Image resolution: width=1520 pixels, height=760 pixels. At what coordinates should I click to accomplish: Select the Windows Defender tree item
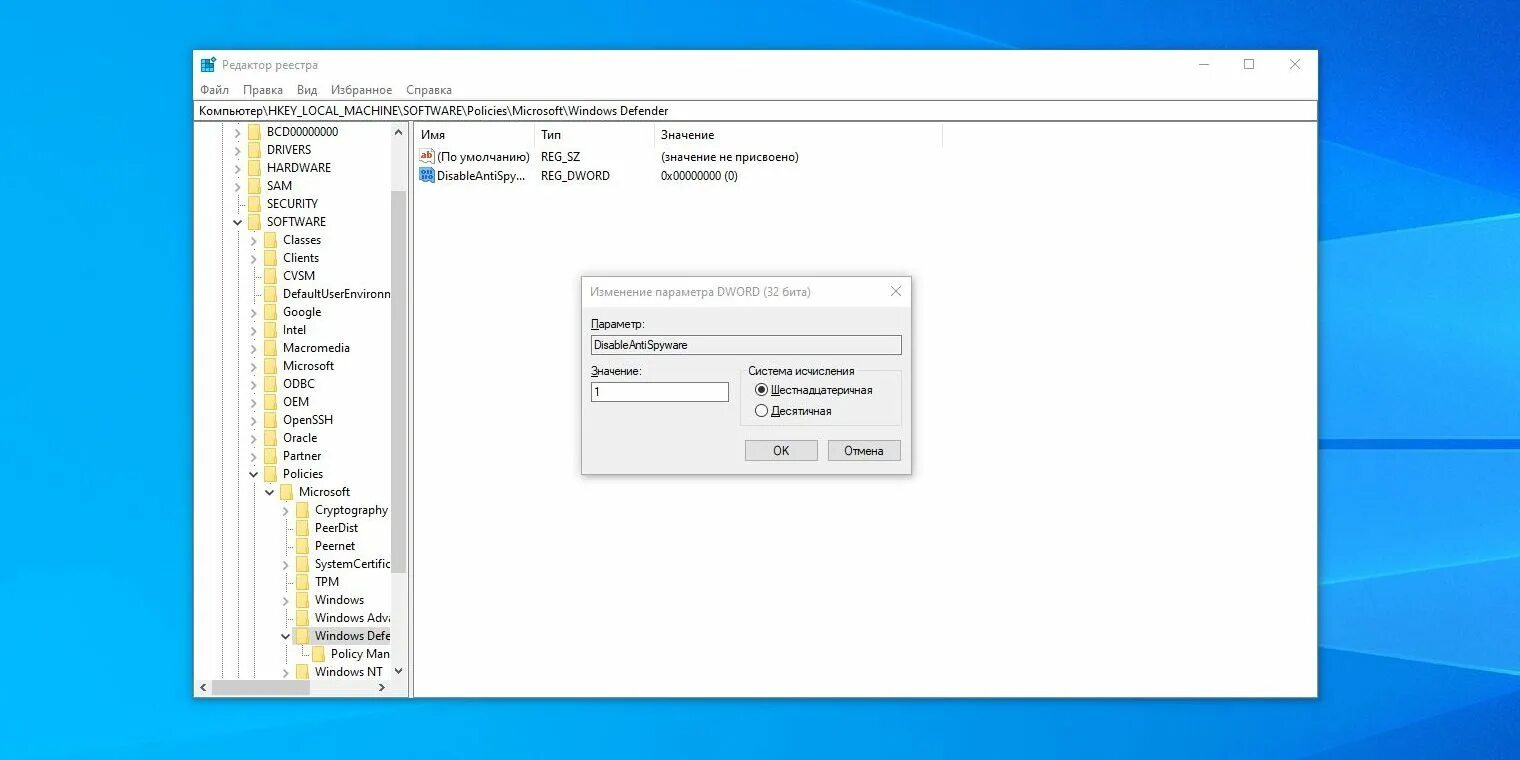click(352, 636)
